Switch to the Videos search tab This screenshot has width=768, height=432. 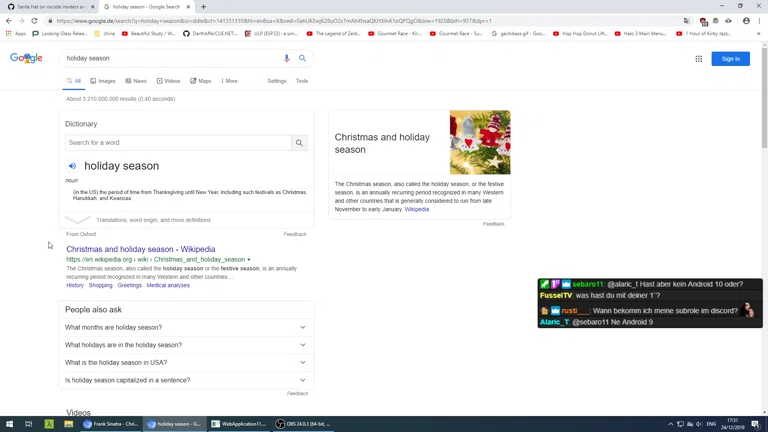pos(168,81)
